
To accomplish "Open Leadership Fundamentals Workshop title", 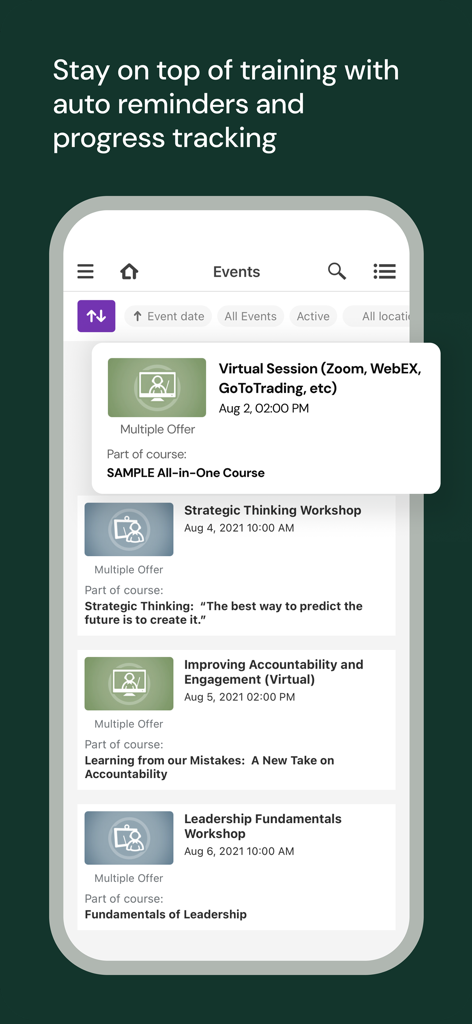I will click(262, 826).
